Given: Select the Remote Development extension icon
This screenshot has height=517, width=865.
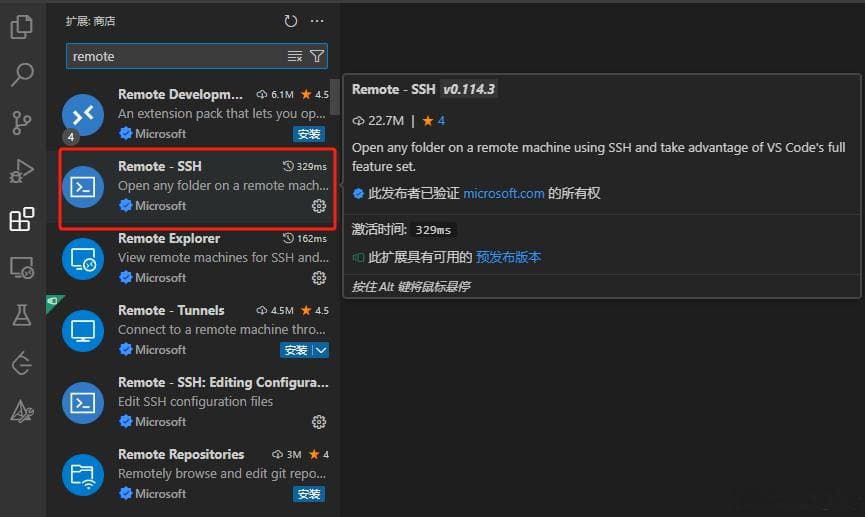Looking at the screenshot, I should pyautogui.click(x=83, y=115).
